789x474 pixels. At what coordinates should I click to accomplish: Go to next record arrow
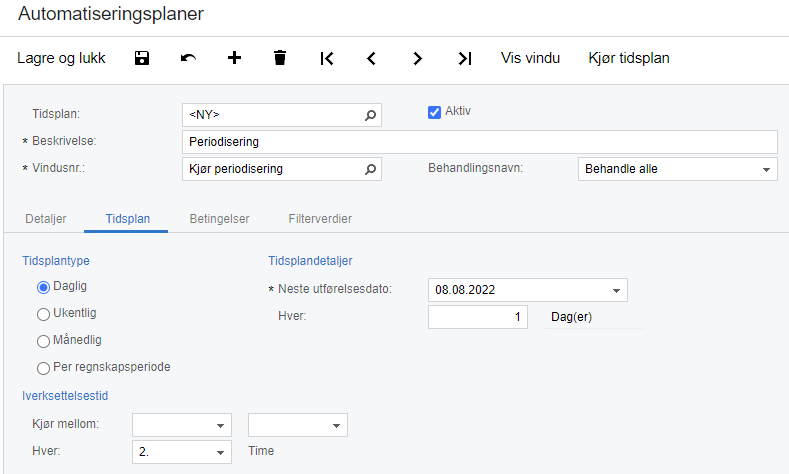coord(417,58)
